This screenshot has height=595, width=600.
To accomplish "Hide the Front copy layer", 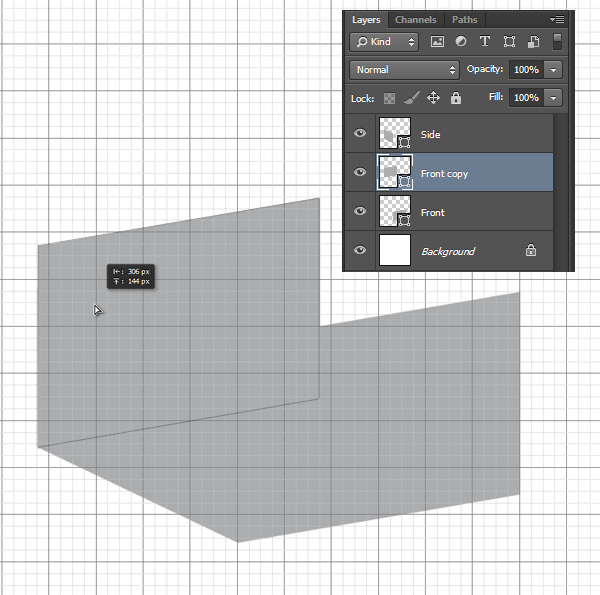I will click(x=360, y=172).
